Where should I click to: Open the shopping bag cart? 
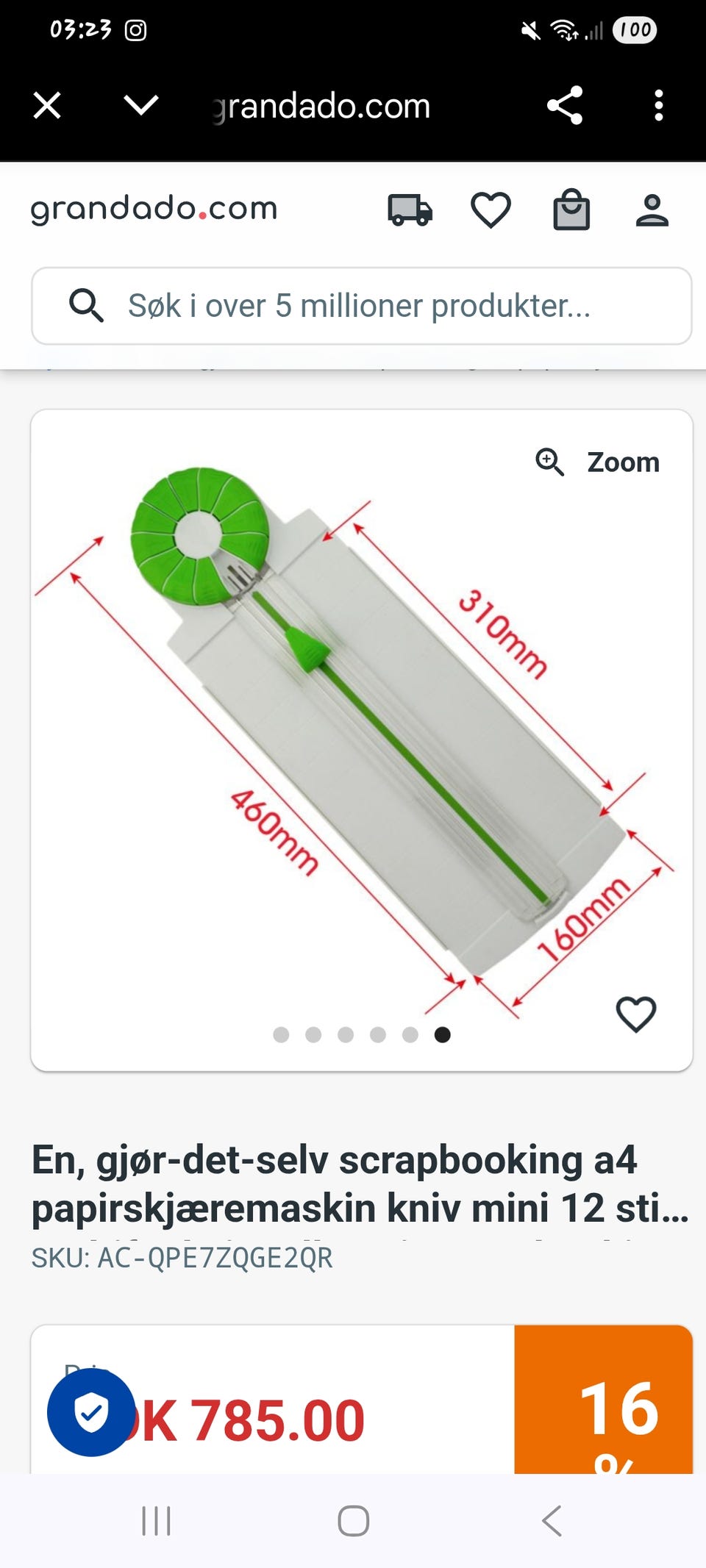pyautogui.click(x=571, y=210)
